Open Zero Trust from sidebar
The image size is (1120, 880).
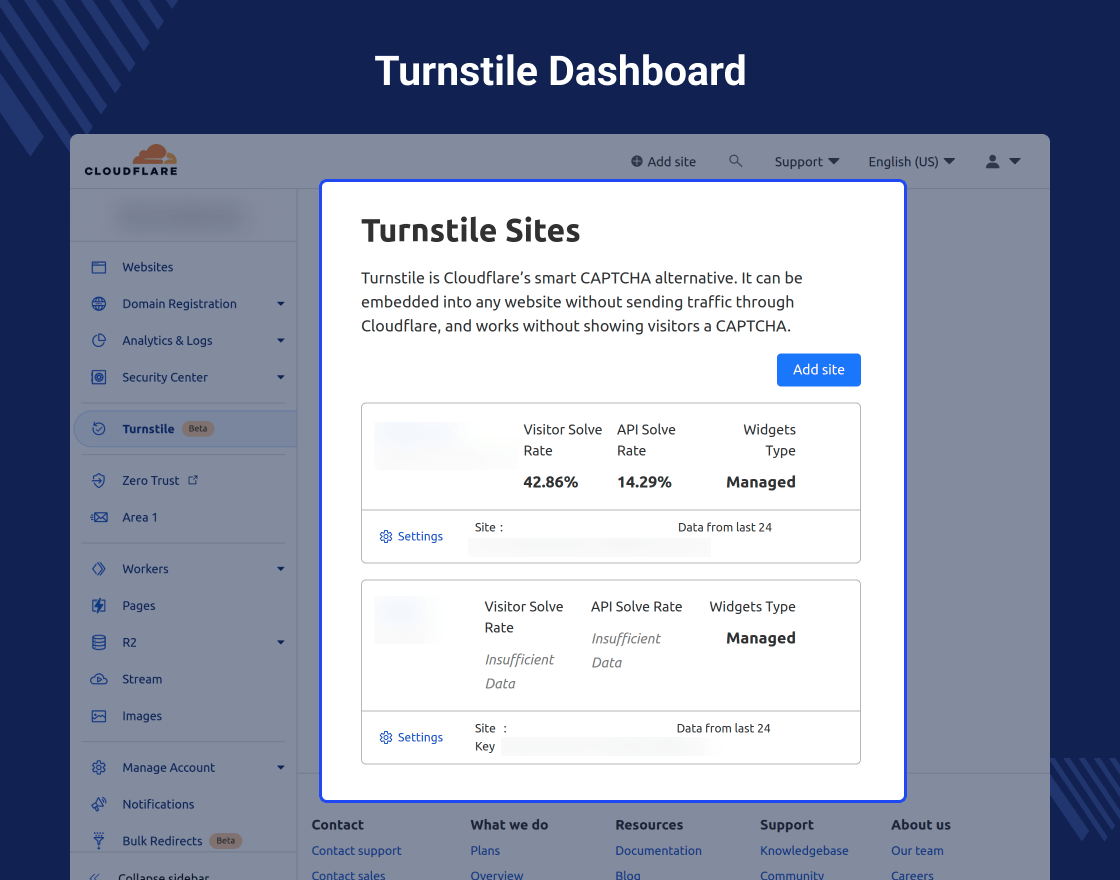(150, 481)
